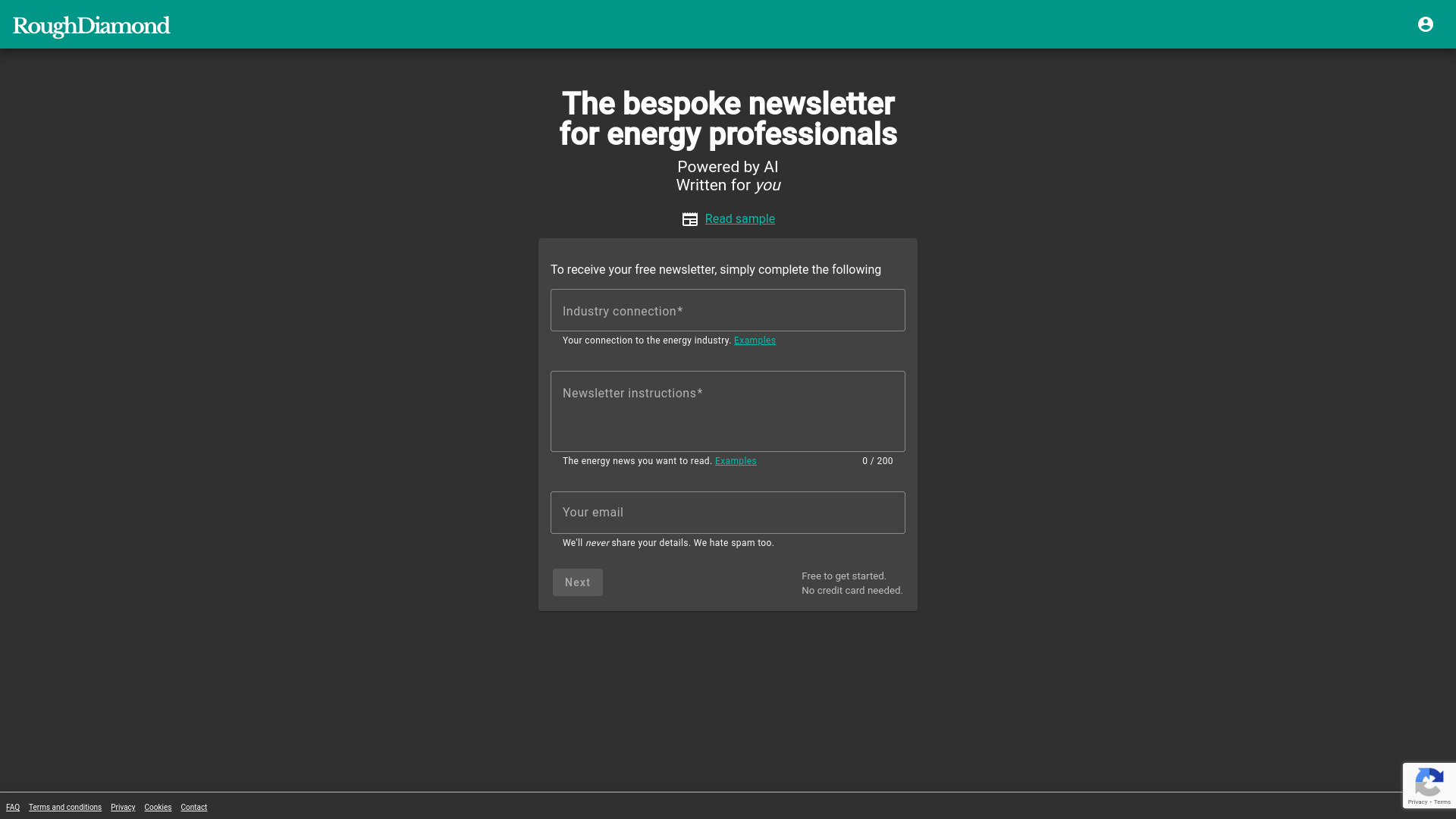Click the account/profile icon top right
The width and height of the screenshot is (1456, 819).
(1425, 24)
